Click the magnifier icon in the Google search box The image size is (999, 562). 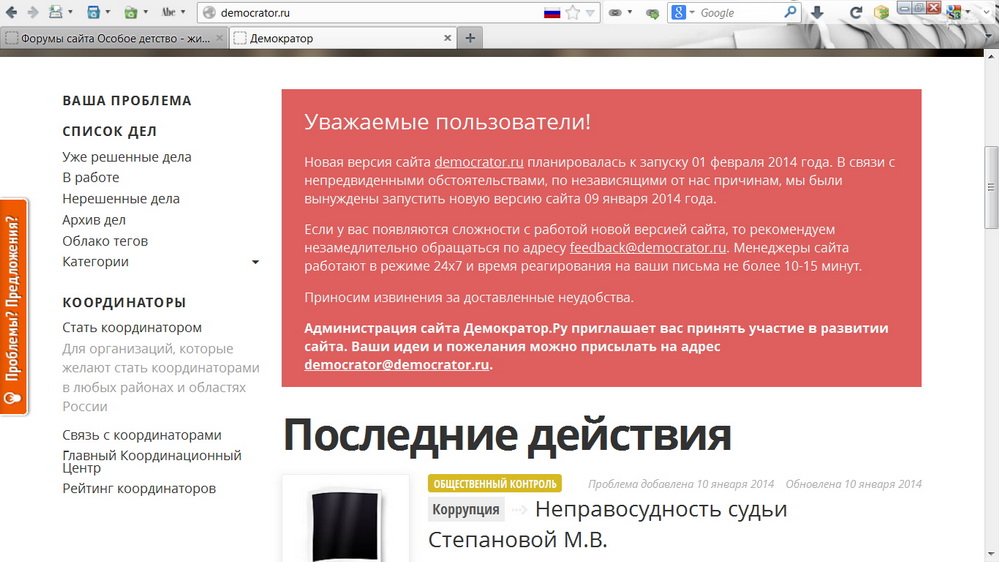click(x=790, y=13)
